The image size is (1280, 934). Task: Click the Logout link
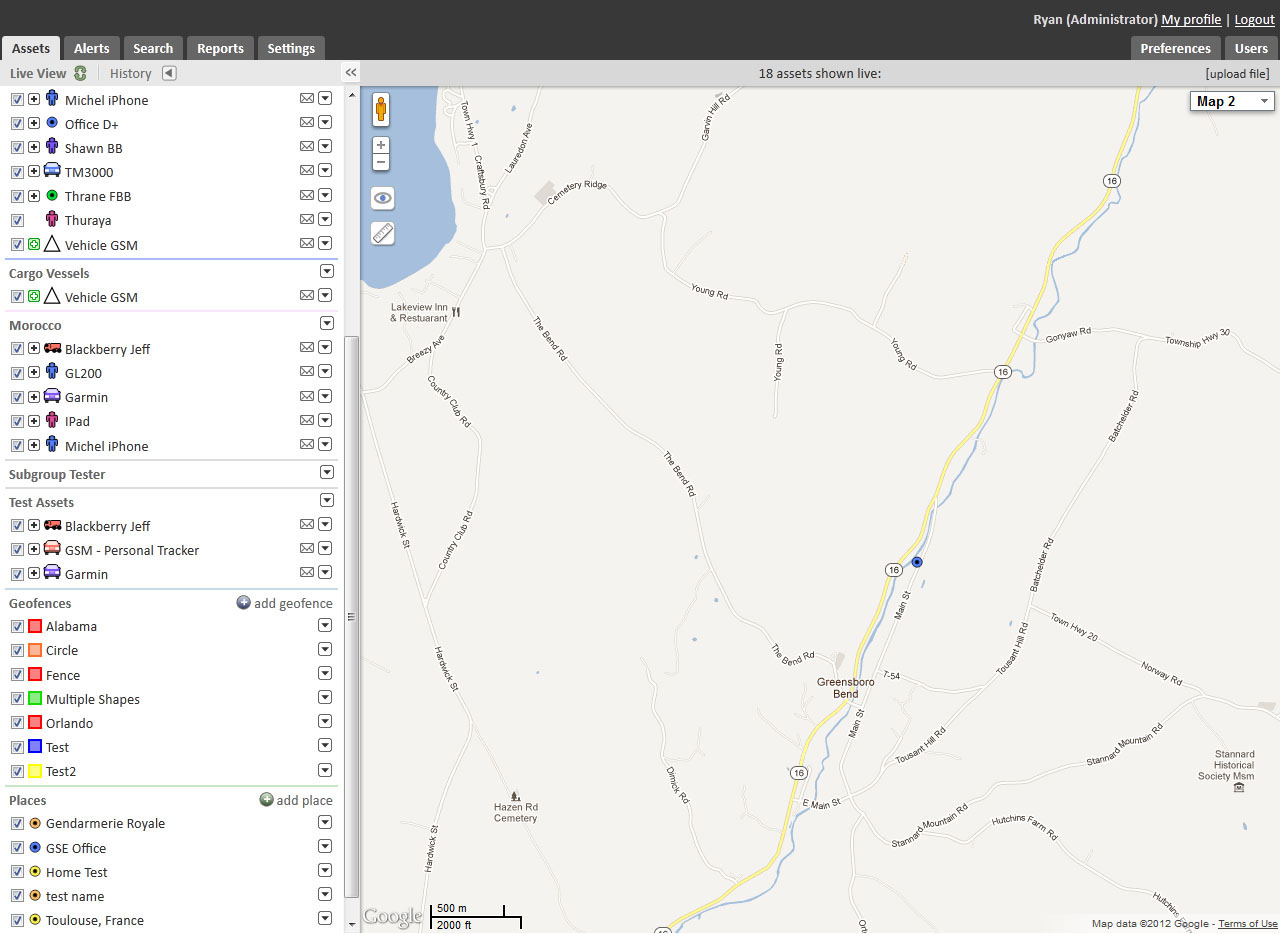(x=1253, y=19)
